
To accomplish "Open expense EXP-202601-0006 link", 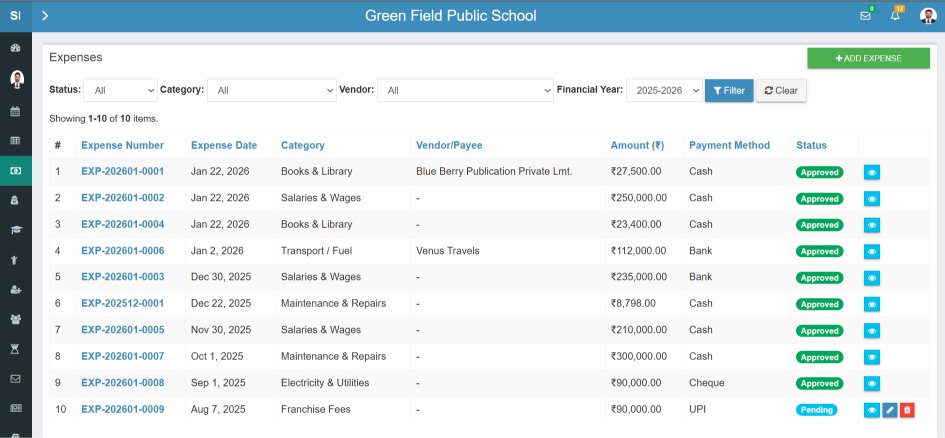I will pyautogui.click(x=122, y=251).
